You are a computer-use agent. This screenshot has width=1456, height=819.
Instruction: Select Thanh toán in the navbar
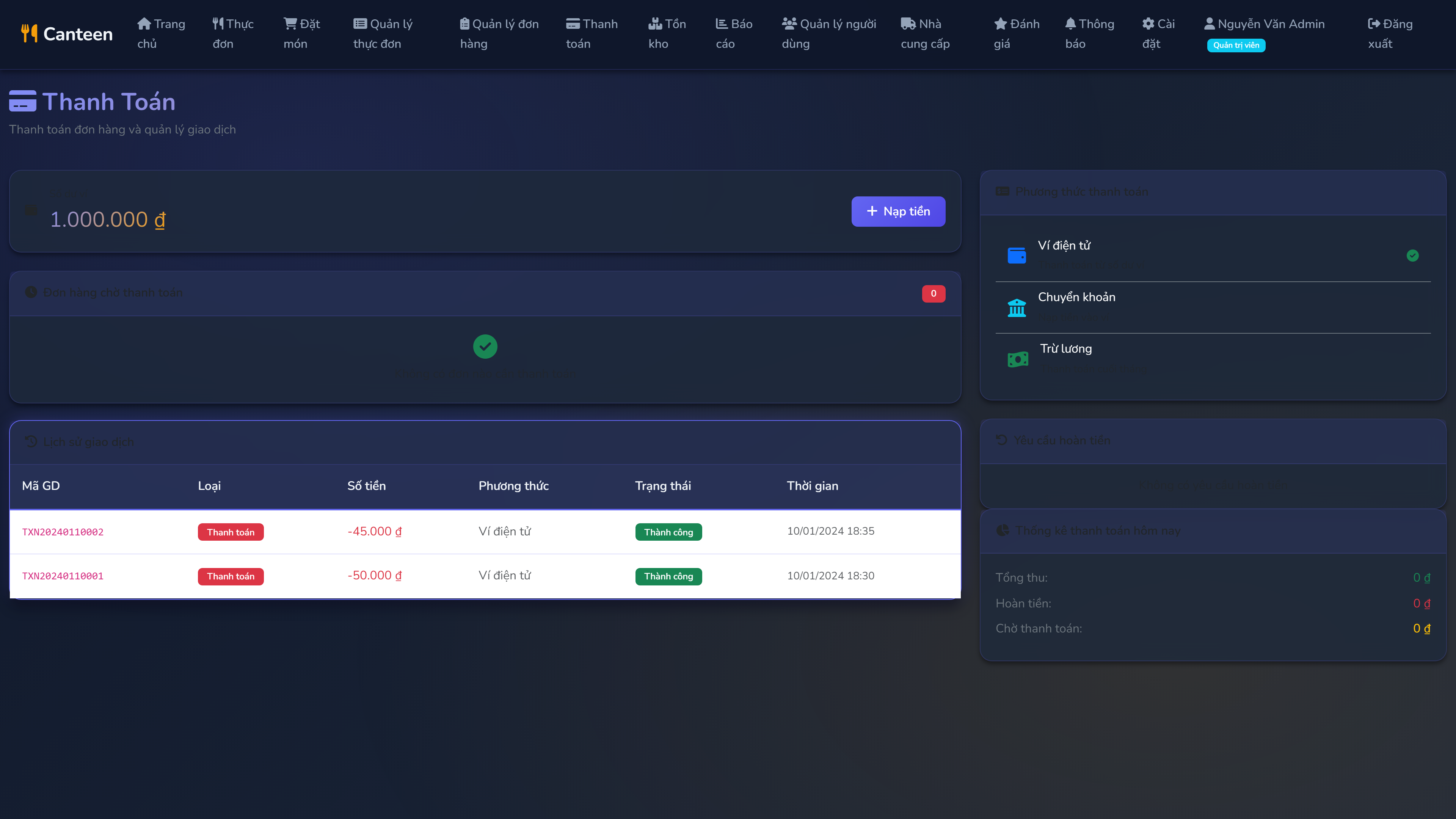pyautogui.click(x=592, y=34)
